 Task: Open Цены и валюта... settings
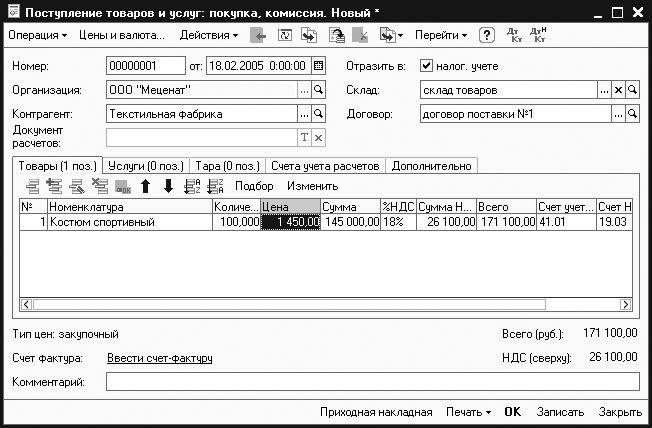point(122,35)
